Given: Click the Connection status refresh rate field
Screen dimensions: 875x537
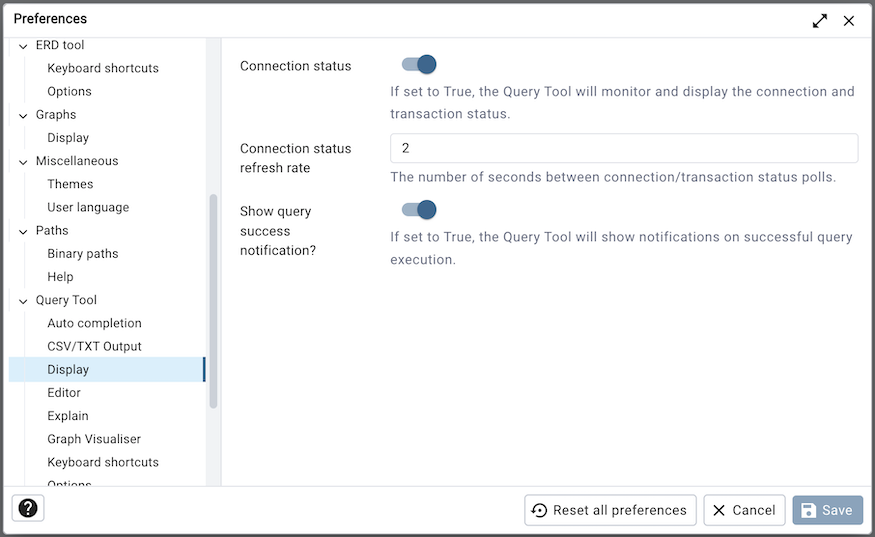Looking at the screenshot, I should coord(623,148).
